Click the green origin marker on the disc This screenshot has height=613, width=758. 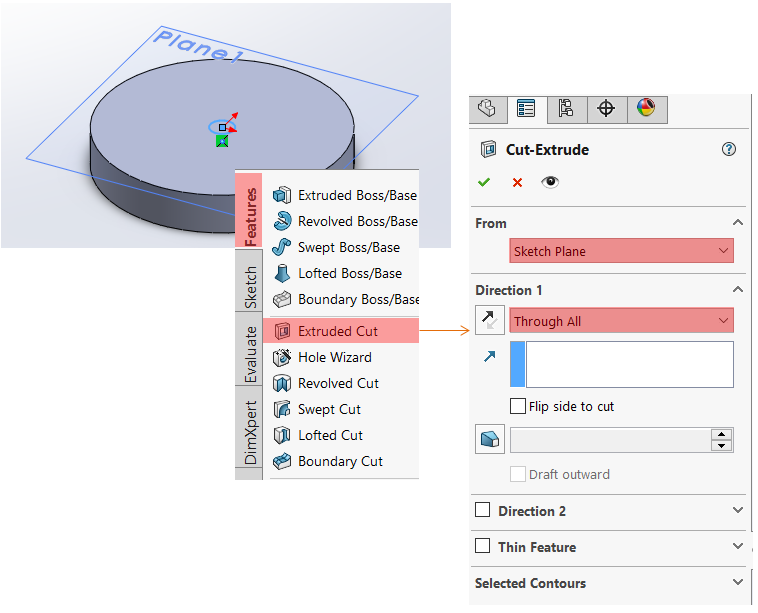pos(222,141)
